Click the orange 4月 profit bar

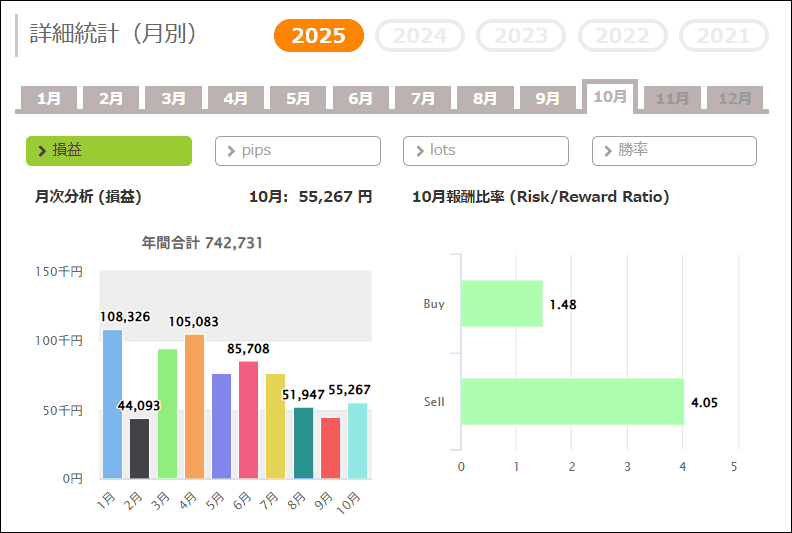194,407
